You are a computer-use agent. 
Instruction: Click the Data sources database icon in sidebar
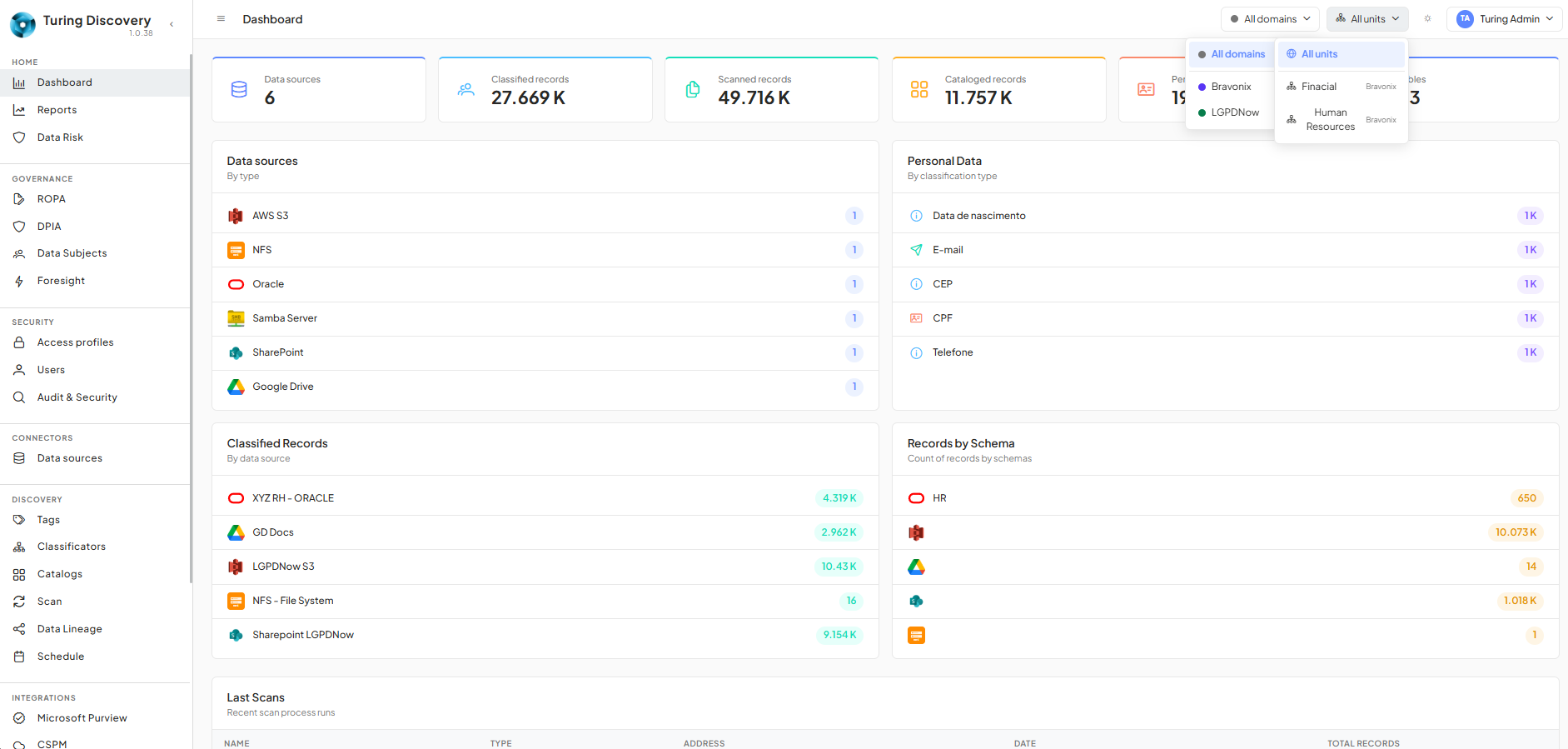pyautogui.click(x=19, y=458)
